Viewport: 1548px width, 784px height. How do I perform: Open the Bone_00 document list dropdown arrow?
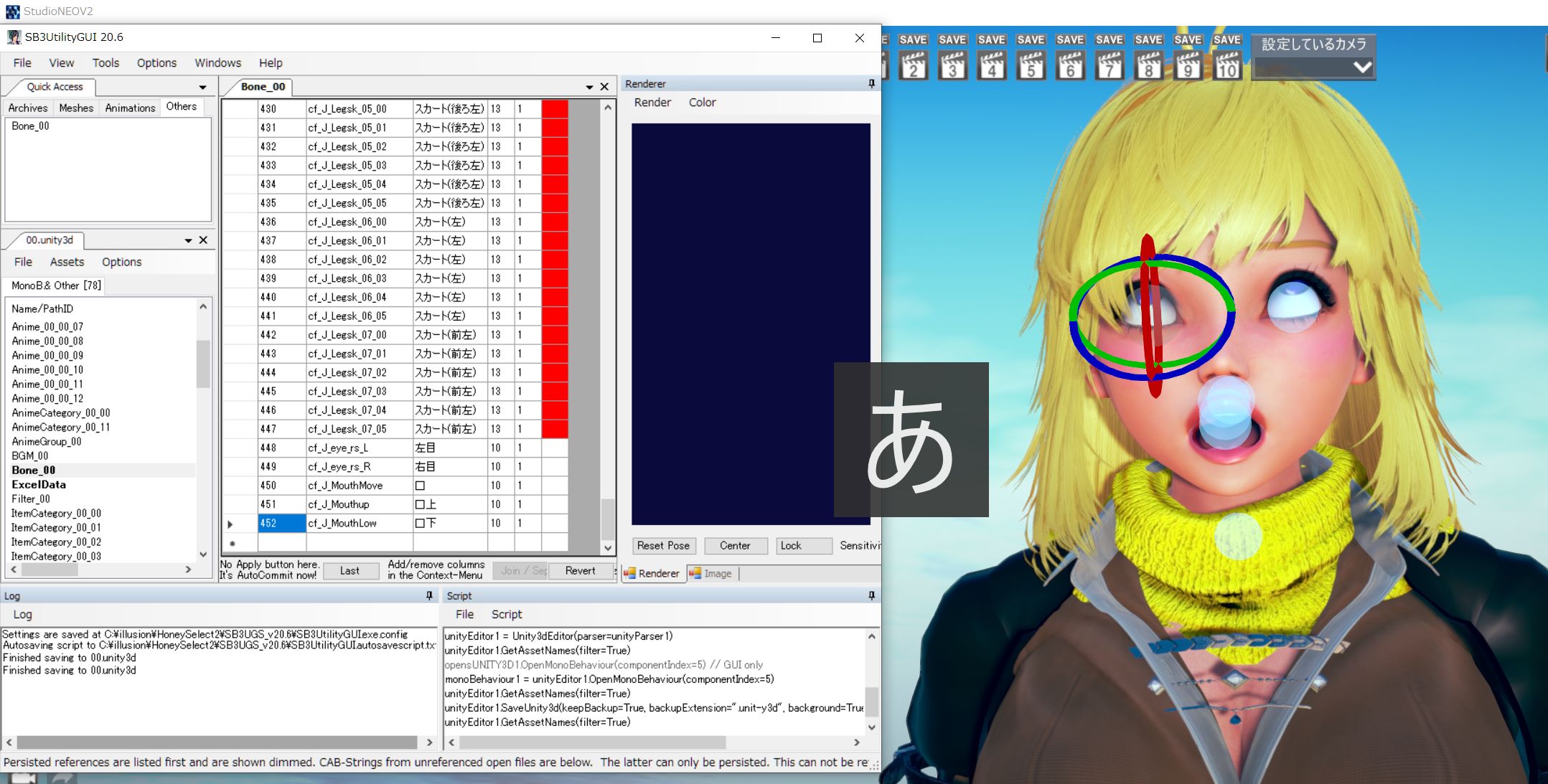(x=589, y=87)
